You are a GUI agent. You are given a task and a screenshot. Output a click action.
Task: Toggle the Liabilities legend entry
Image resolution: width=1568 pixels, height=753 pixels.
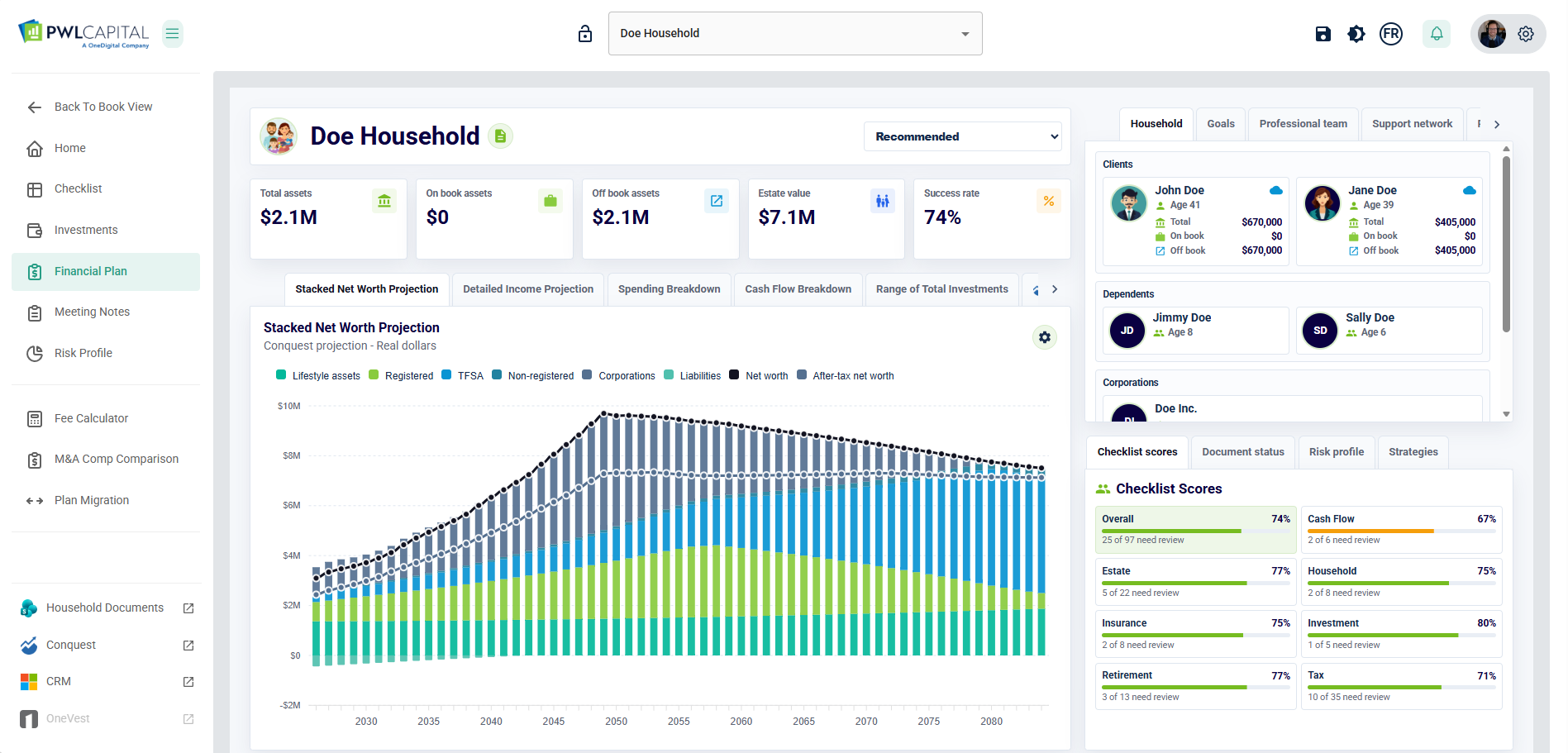point(693,376)
